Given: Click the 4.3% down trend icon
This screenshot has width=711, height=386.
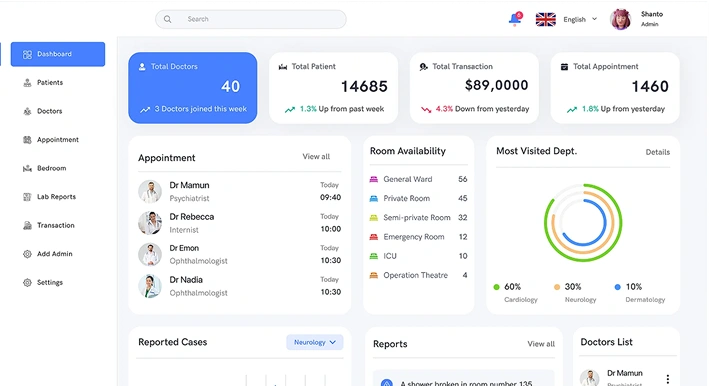Looking at the screenshot, I should [426, 109].
